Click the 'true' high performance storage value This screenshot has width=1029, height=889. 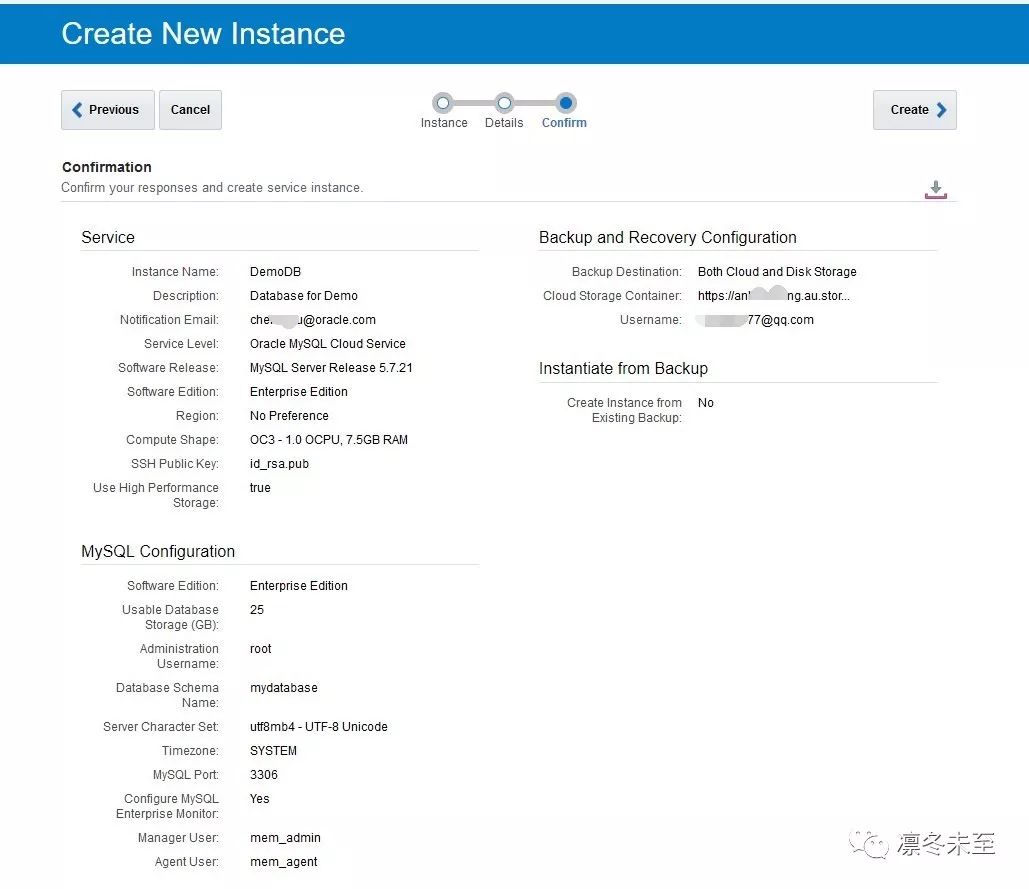[260, 487]
